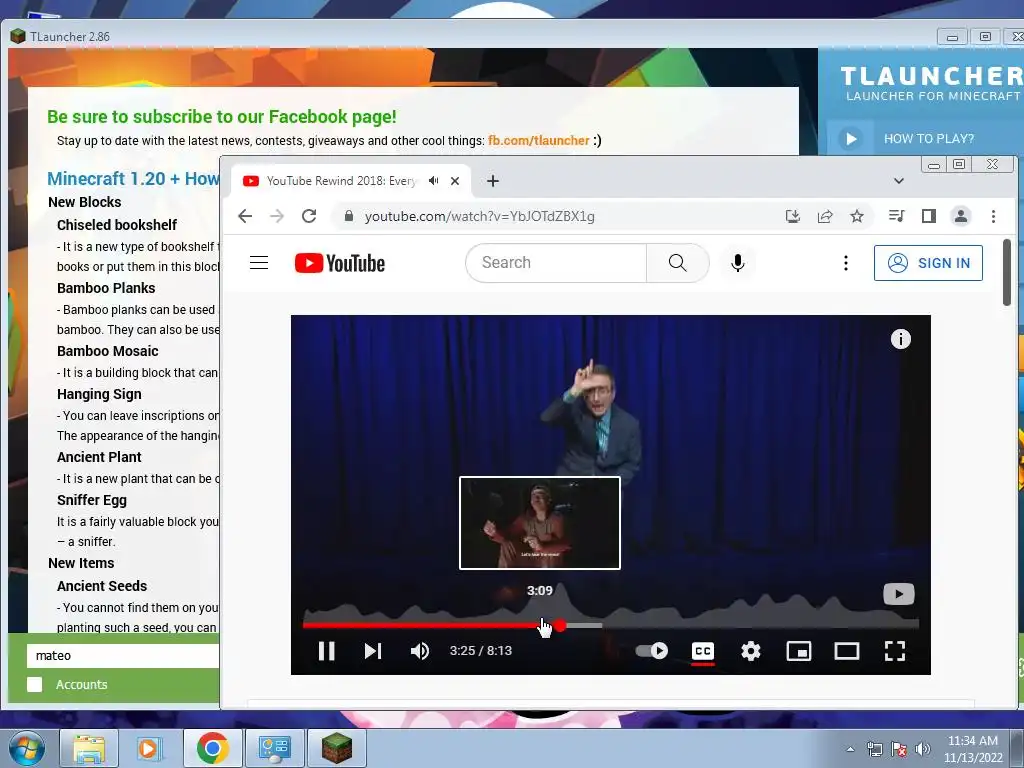Open Windows Explorer from taskbar
Viewport: 1024px width, 768px height.
tap(89, 748)
